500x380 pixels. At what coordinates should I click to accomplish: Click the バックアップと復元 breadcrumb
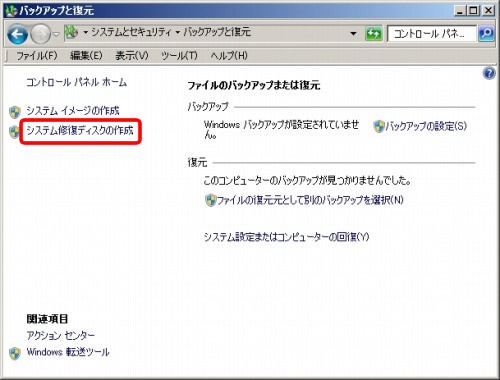tap(217, 32)
